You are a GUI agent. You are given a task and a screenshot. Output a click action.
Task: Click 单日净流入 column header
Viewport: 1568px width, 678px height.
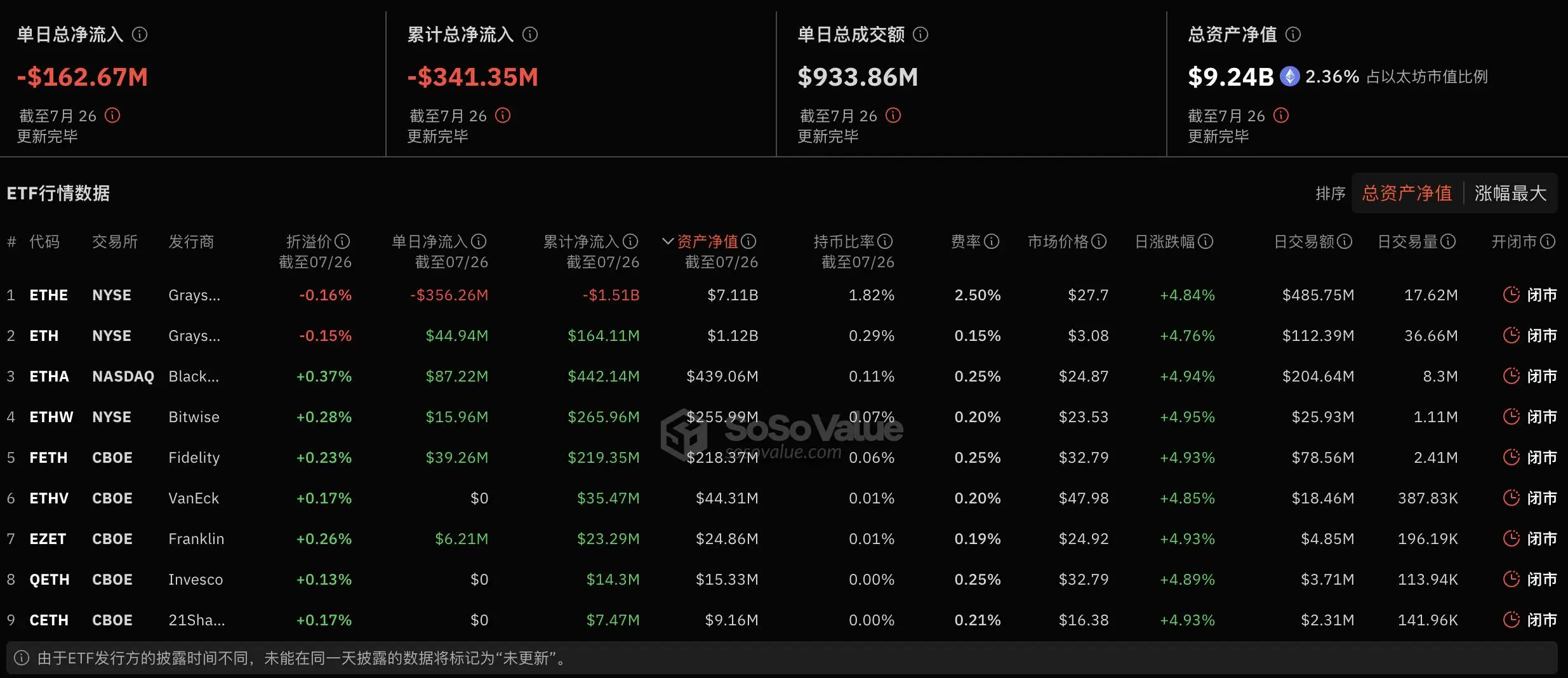point(430,241)
